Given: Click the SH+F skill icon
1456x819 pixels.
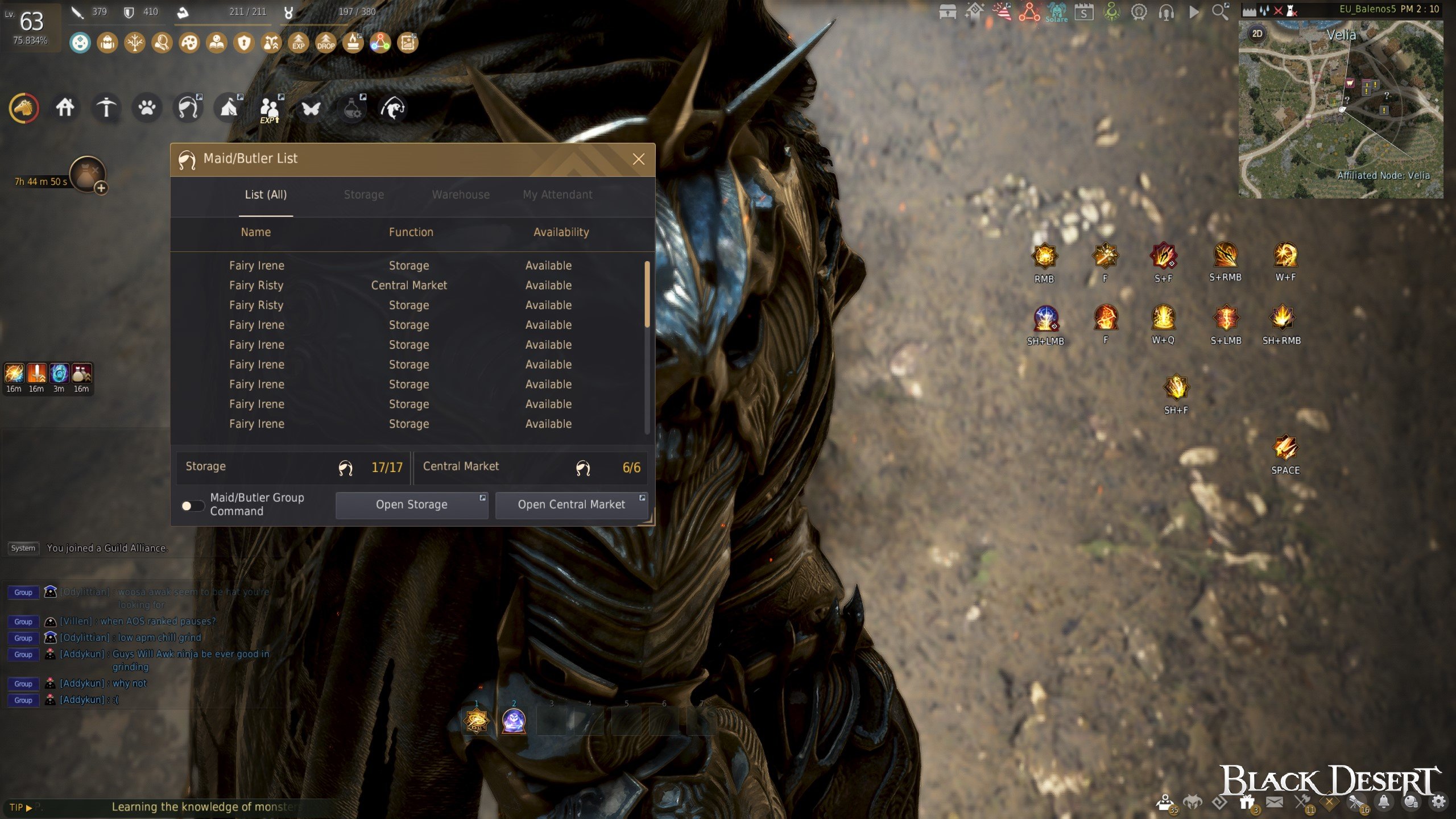Looking at the screenshot, I should pyautogui.click(x=1176, y=387).
